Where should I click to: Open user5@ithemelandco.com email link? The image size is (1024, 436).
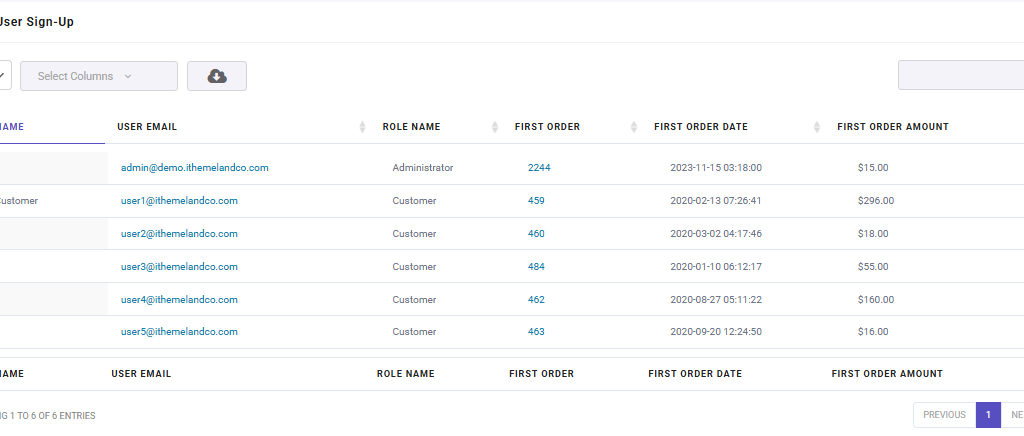(x=179, y=332)
